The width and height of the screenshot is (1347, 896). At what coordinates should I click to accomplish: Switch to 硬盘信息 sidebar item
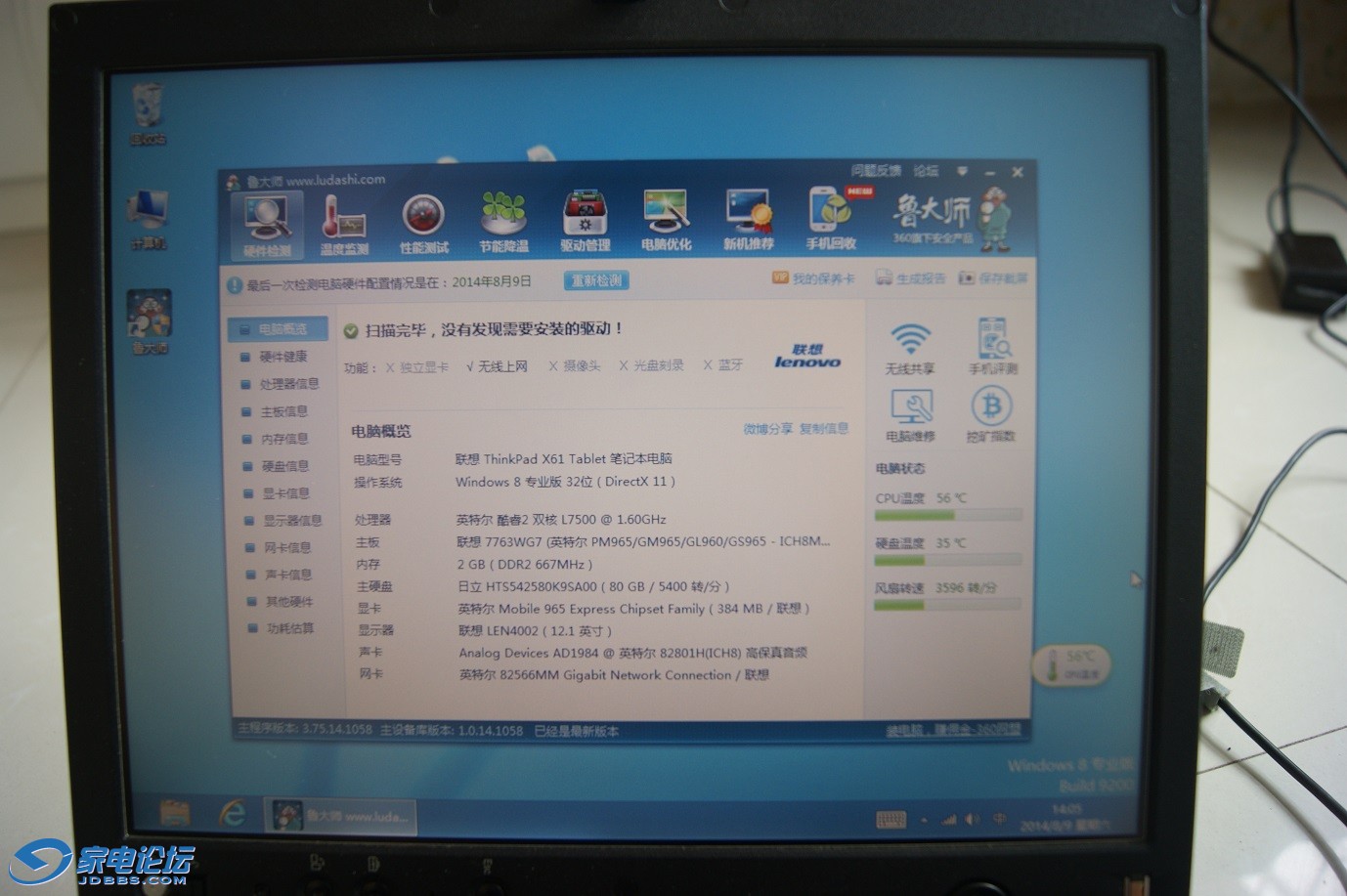[284, 466]
